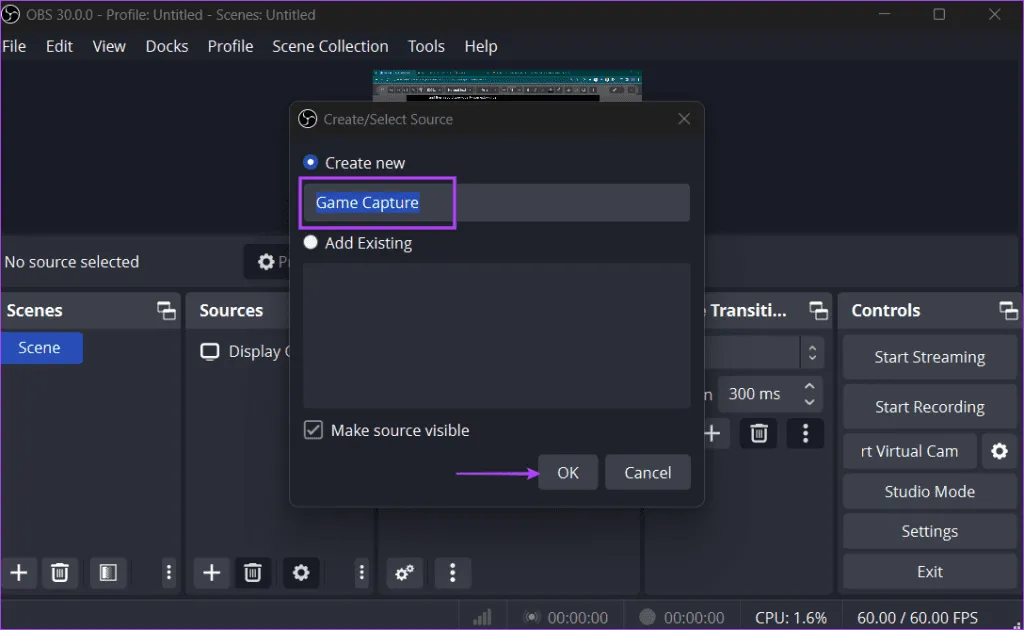Open audio mixer advanced settings gears icon
1024x630 pixels.
405,573
